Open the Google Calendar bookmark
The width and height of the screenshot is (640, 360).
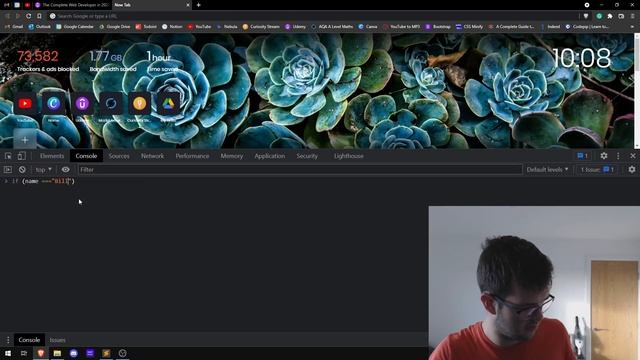pos(75,27)
